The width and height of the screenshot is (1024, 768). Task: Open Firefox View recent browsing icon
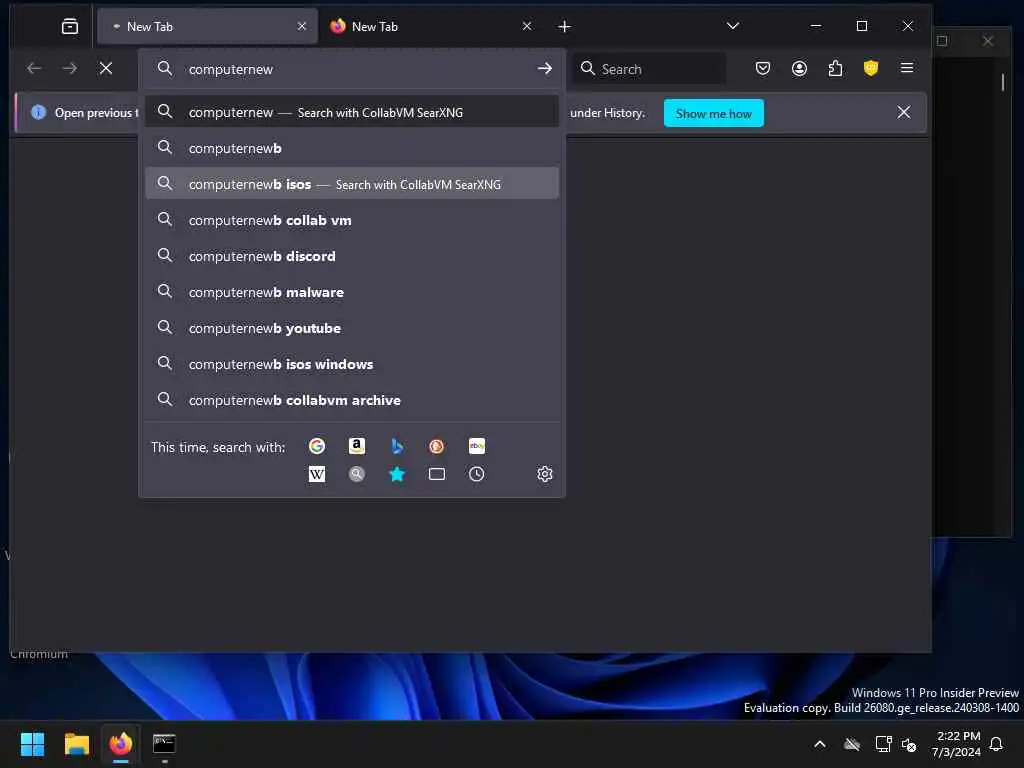[x=69, y=26]
